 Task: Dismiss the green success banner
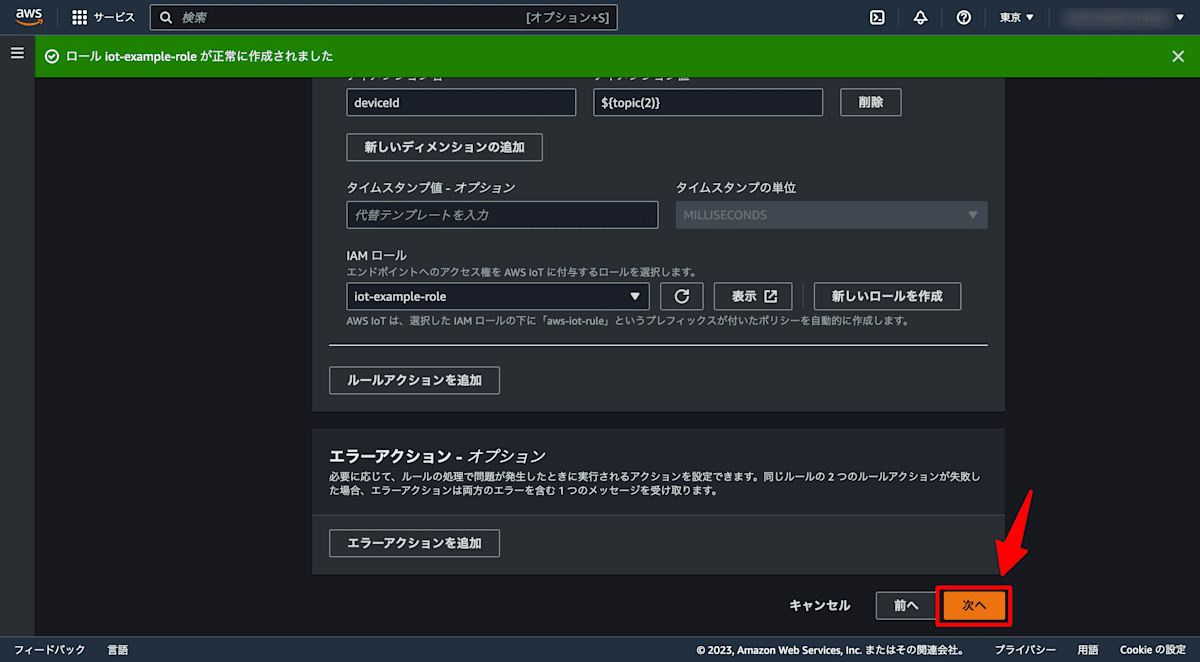pos(1178,56)
